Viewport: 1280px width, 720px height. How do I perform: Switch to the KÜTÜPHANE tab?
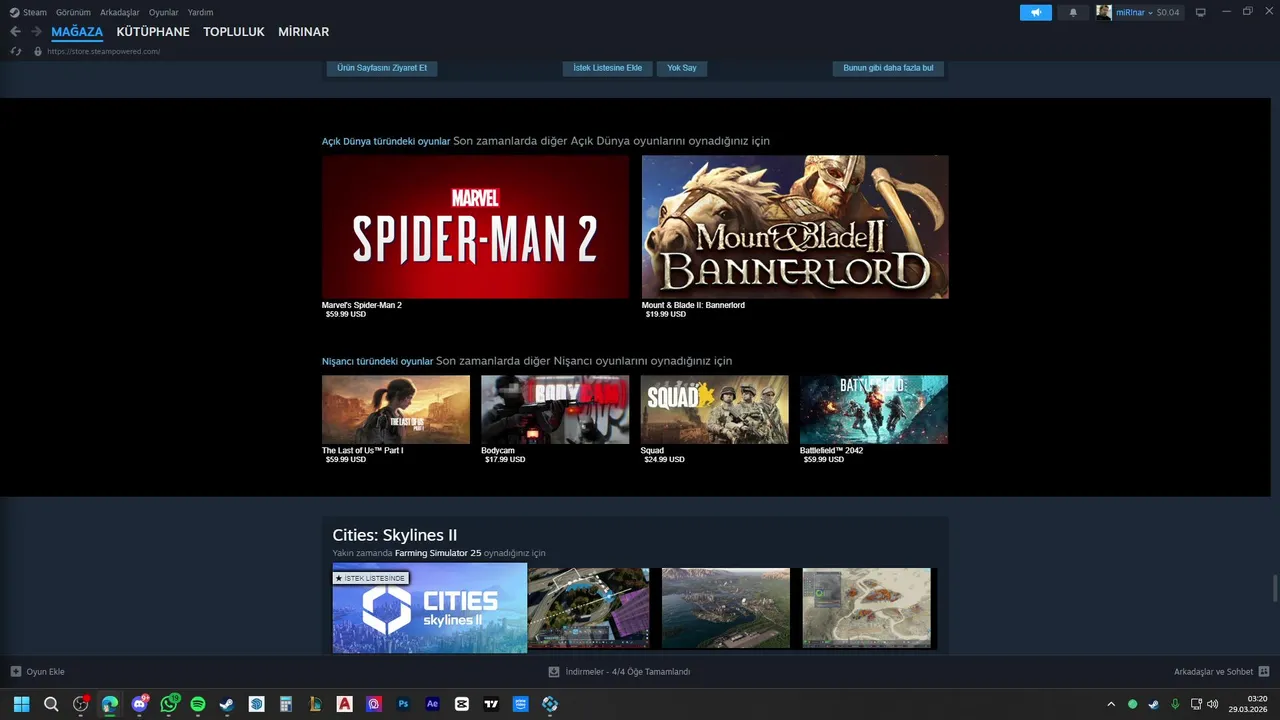(153, 32)
